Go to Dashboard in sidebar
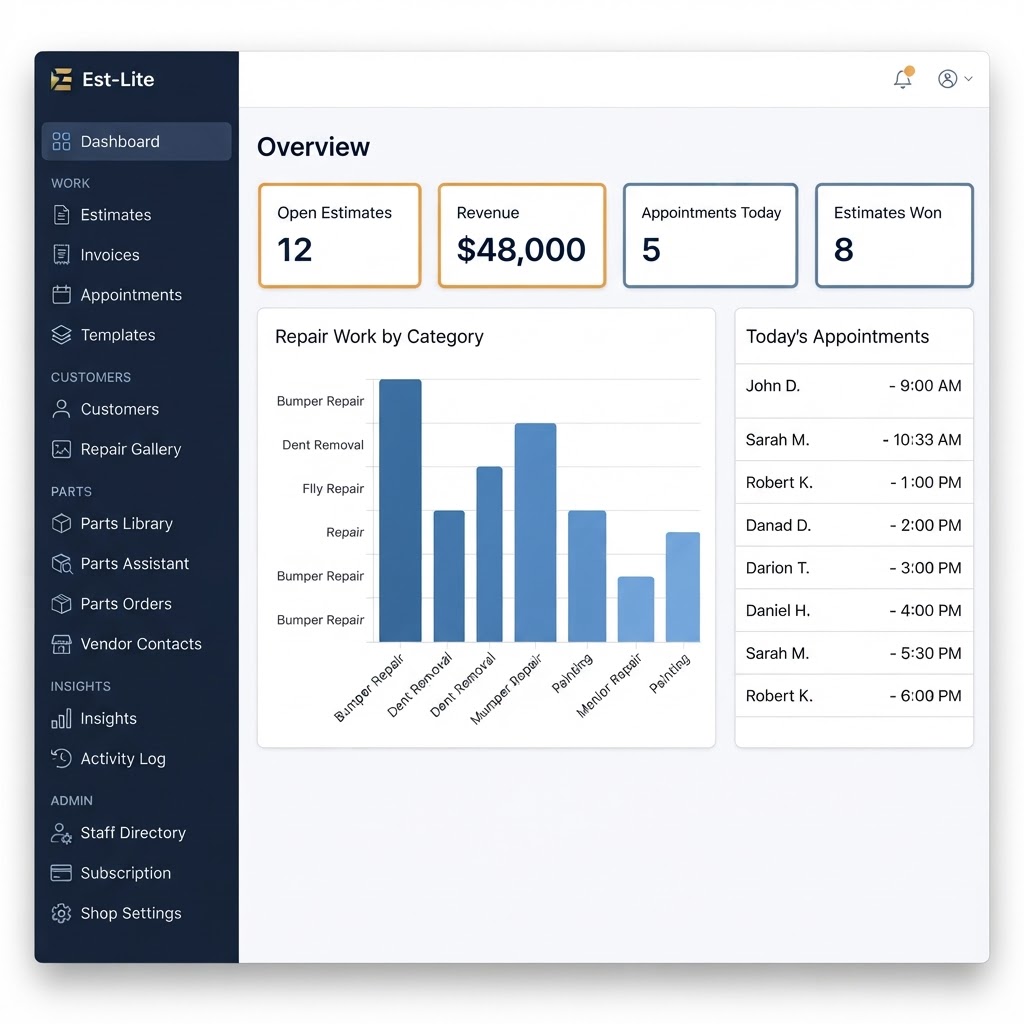This screenshot has height=1024, width=1024. point(136,141)
